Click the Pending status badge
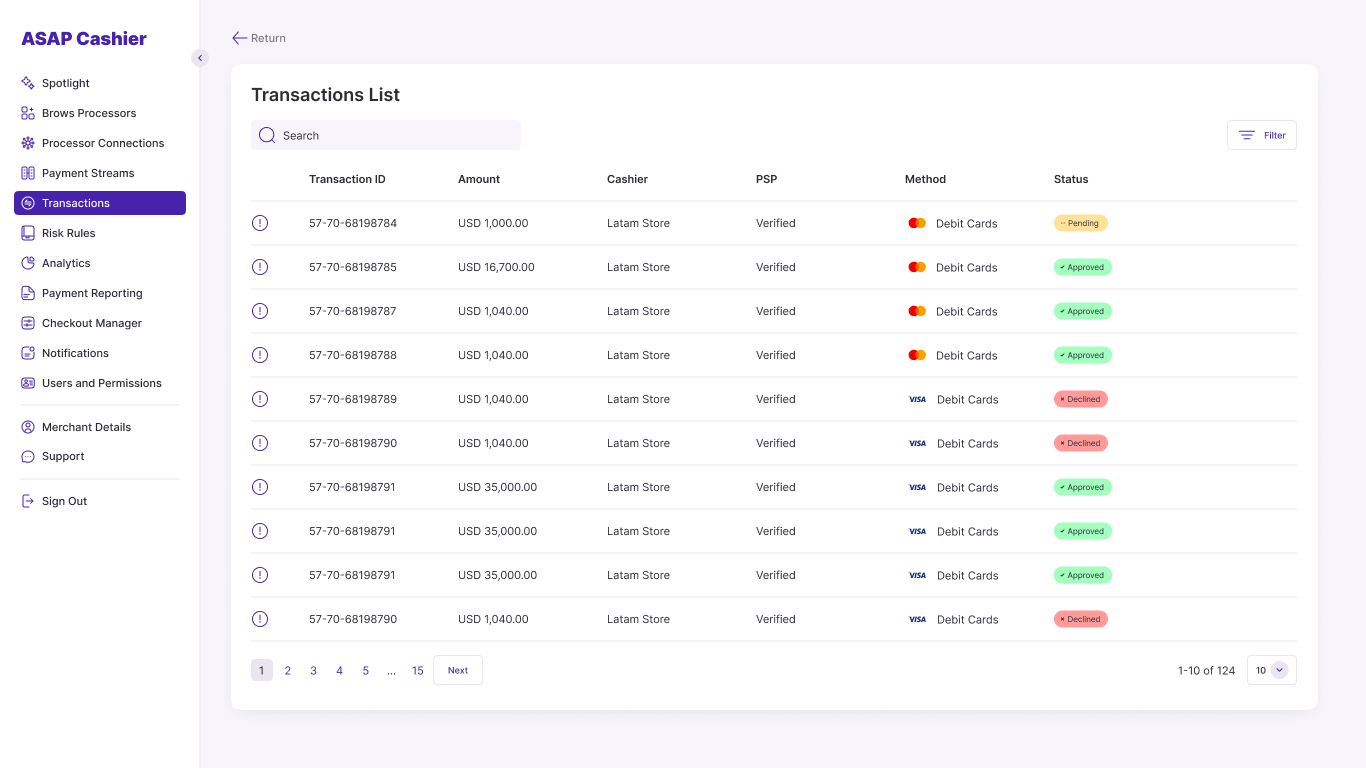Viewport: 1366px width, 768px height. (x=1081, y=223)
